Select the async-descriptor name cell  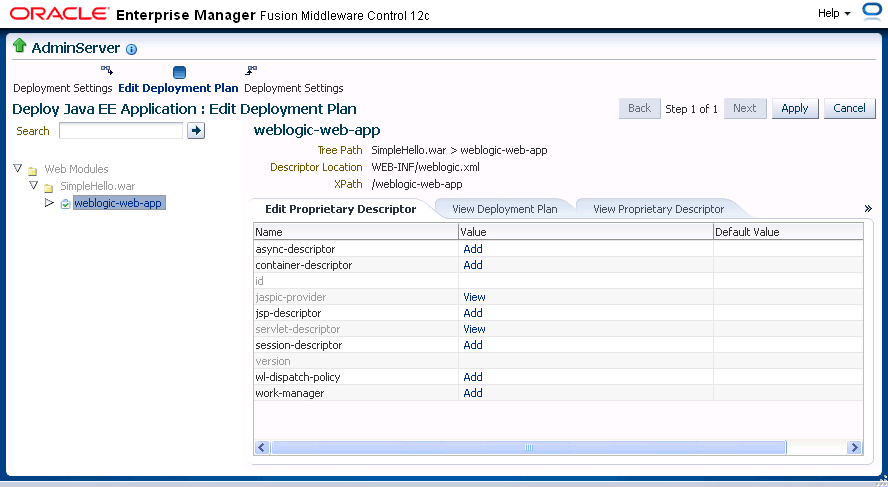[356, 249]
